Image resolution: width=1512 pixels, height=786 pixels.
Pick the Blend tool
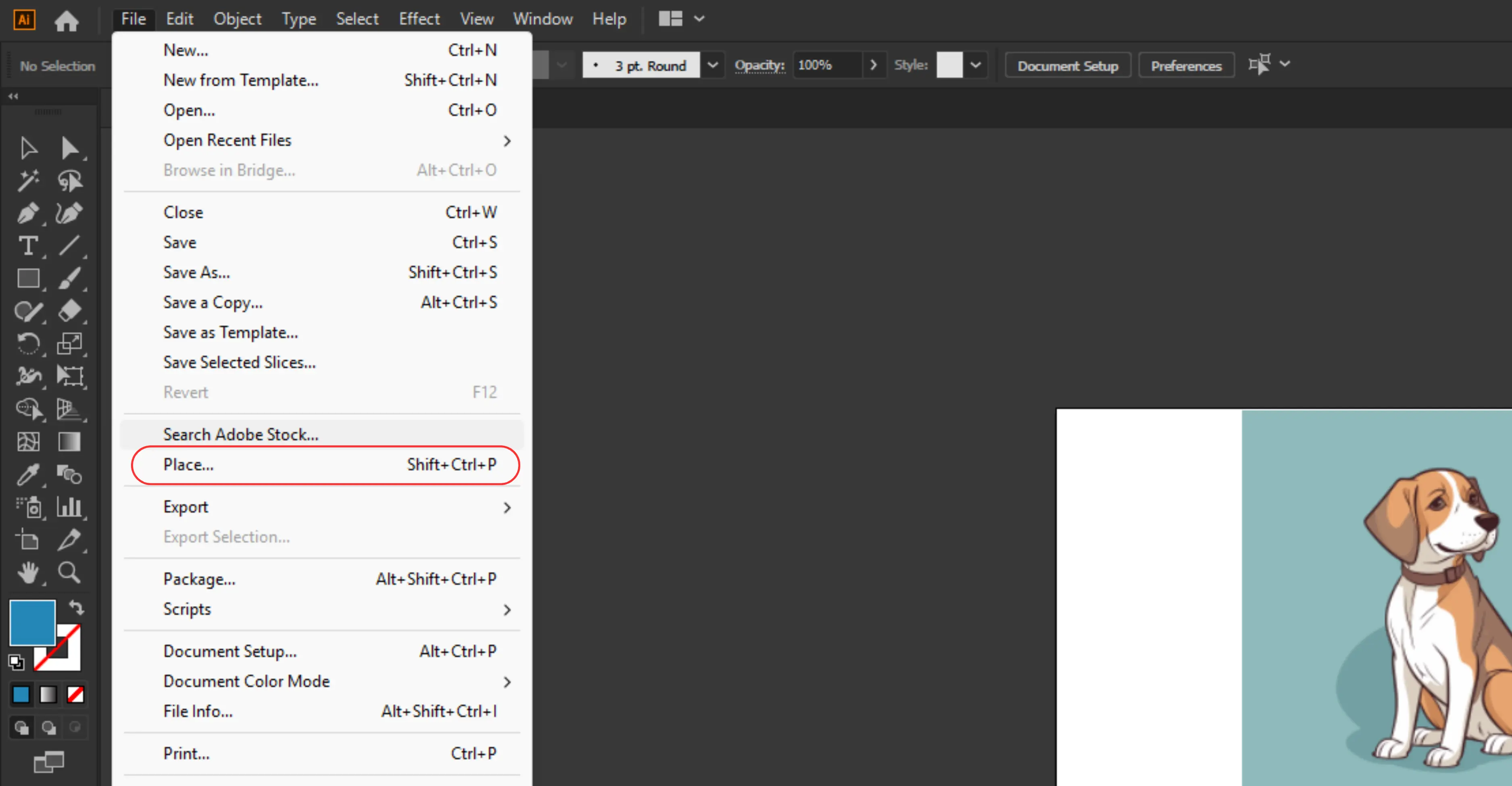click(x=69, y=474)
